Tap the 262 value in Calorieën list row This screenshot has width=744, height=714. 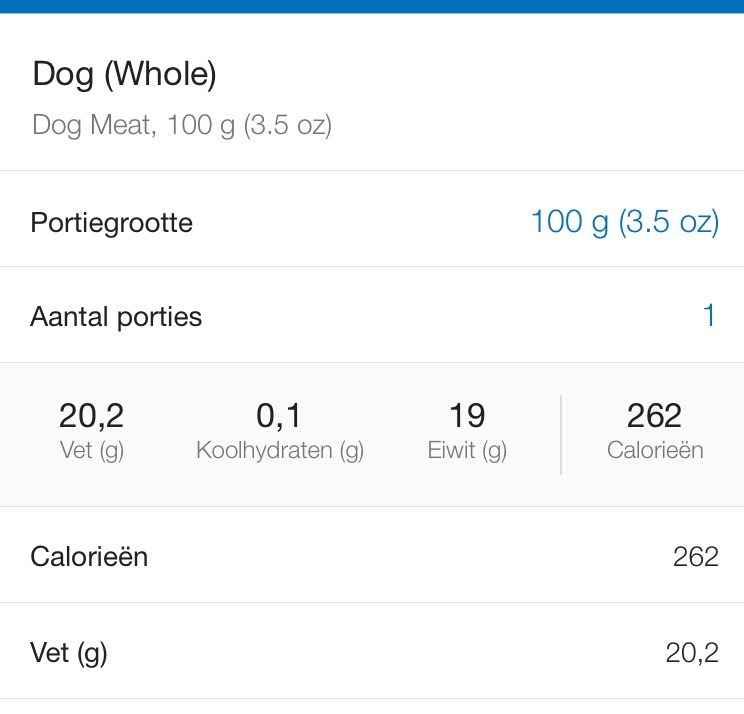[x=695, y=557]
